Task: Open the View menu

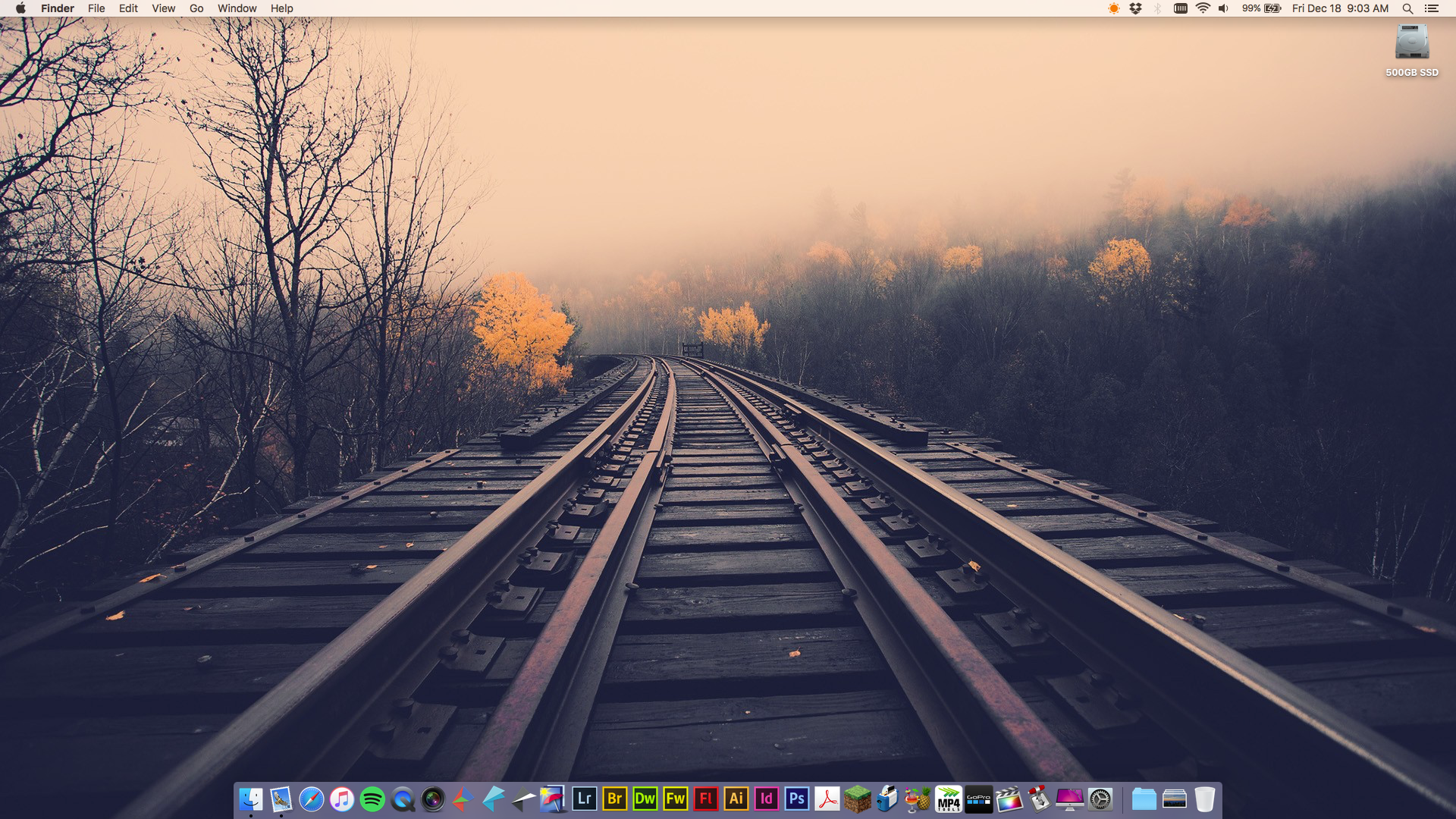Action: [x=163, y=8]
